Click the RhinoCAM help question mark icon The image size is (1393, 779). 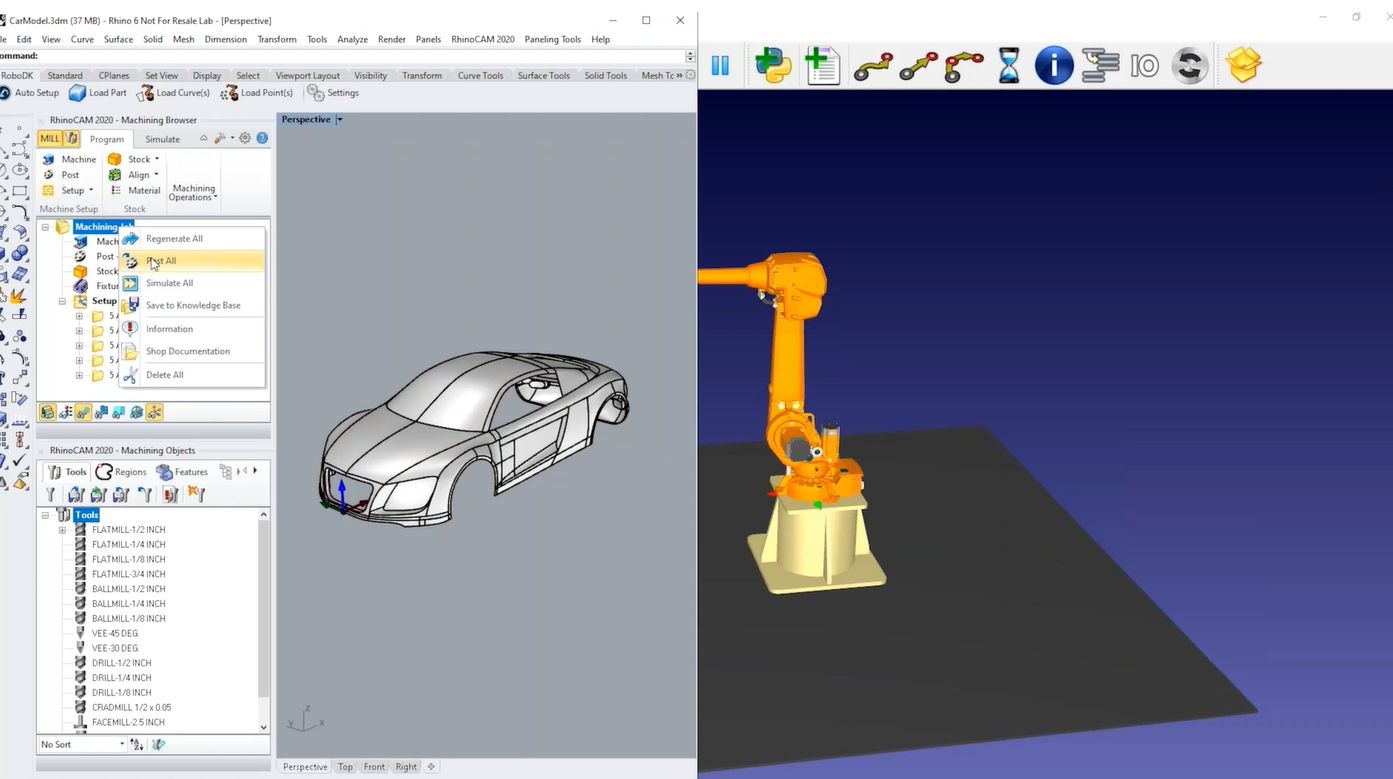(x=262, y=138)
